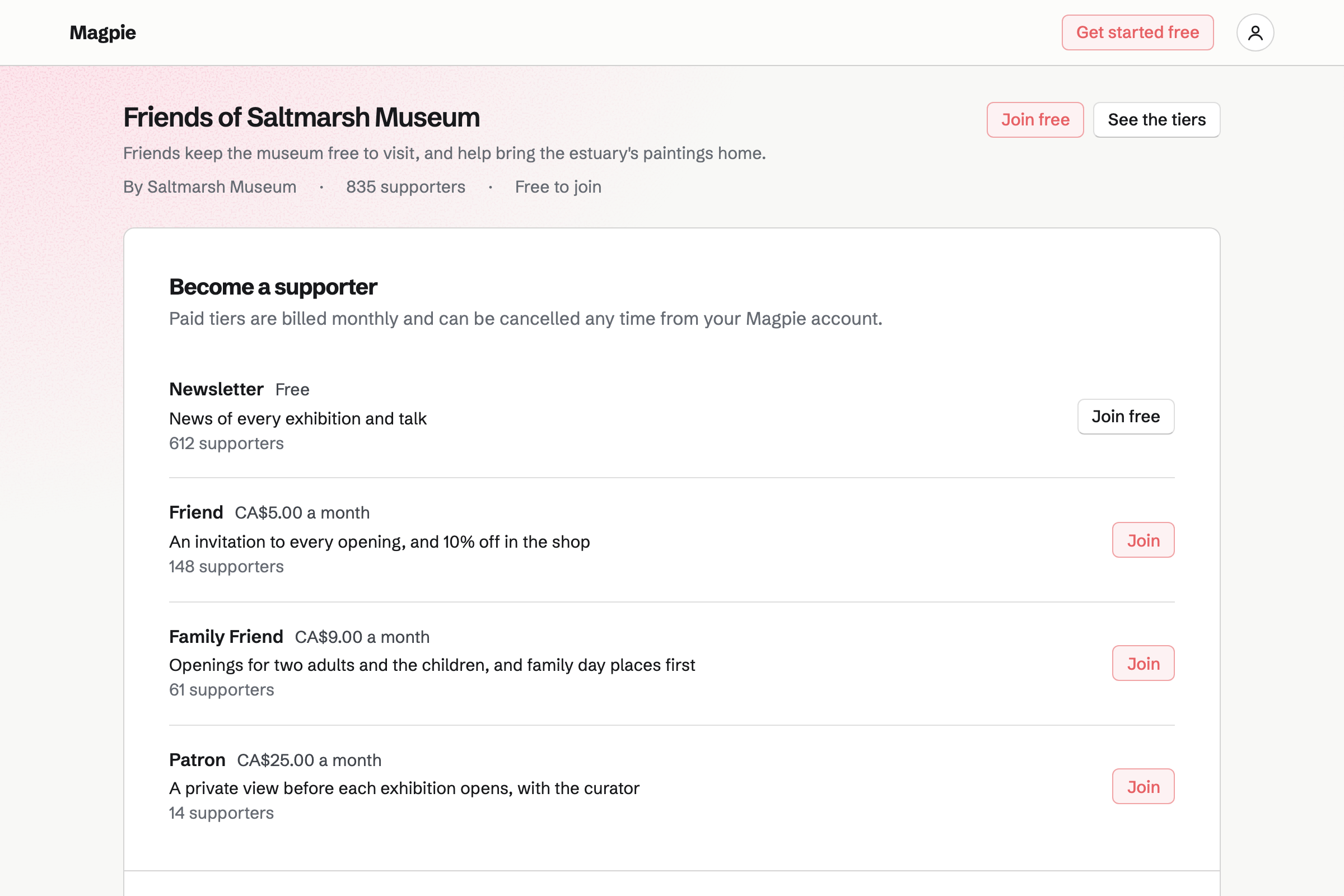Screen dimensions: 1344x896
Task: Click the CA$25.00 a month price
Action: coord(309,760)
